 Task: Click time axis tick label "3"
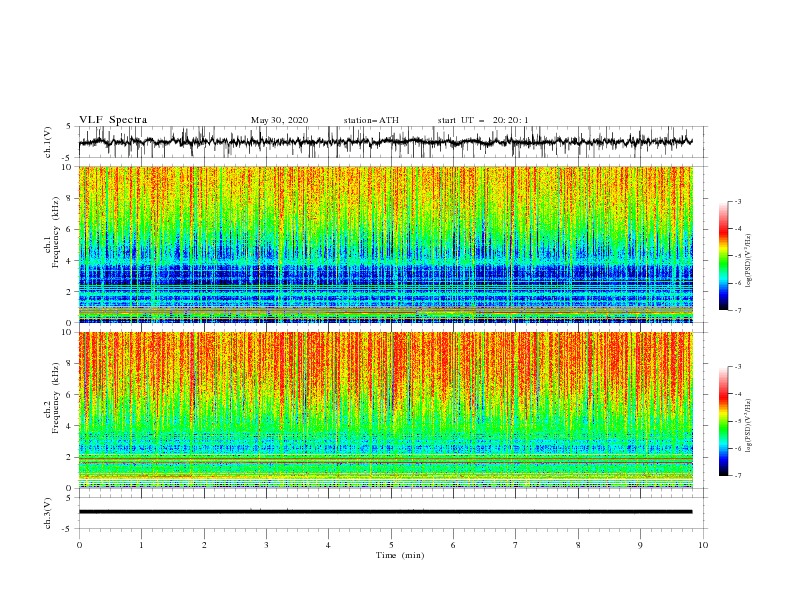pyautogui.click(x=266, y=545)
